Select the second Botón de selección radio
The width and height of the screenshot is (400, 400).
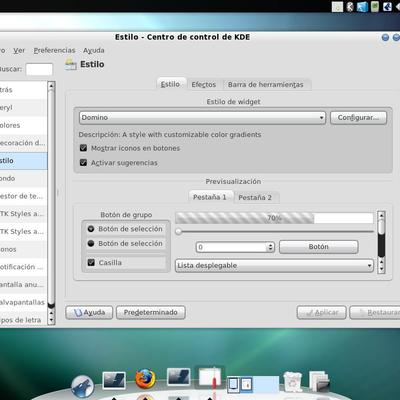coord(91,243)
